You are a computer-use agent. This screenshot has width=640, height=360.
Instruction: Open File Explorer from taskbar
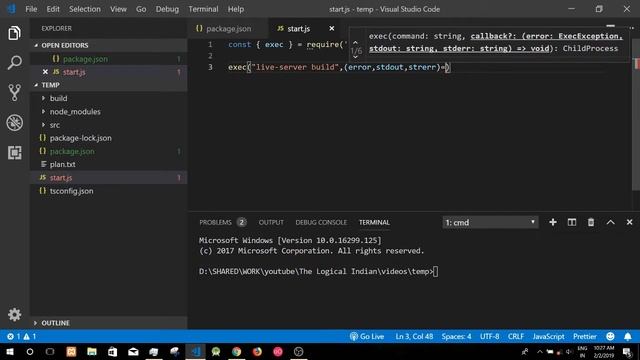pyautogui.click(x=92, y=351)
